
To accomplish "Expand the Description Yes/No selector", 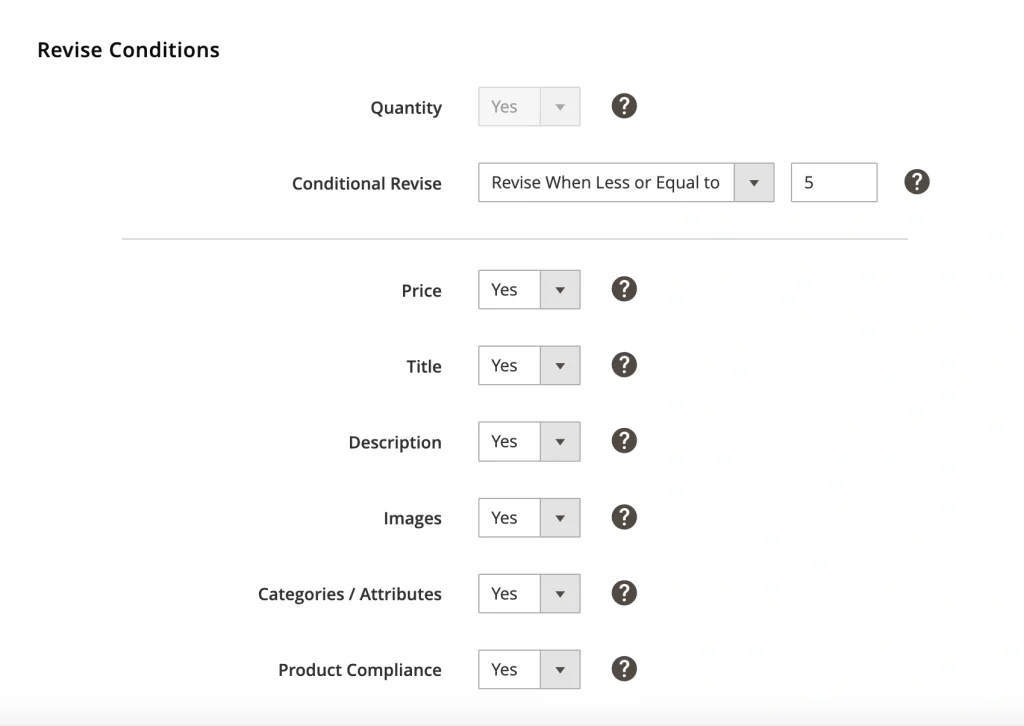I will click(561, 441).
